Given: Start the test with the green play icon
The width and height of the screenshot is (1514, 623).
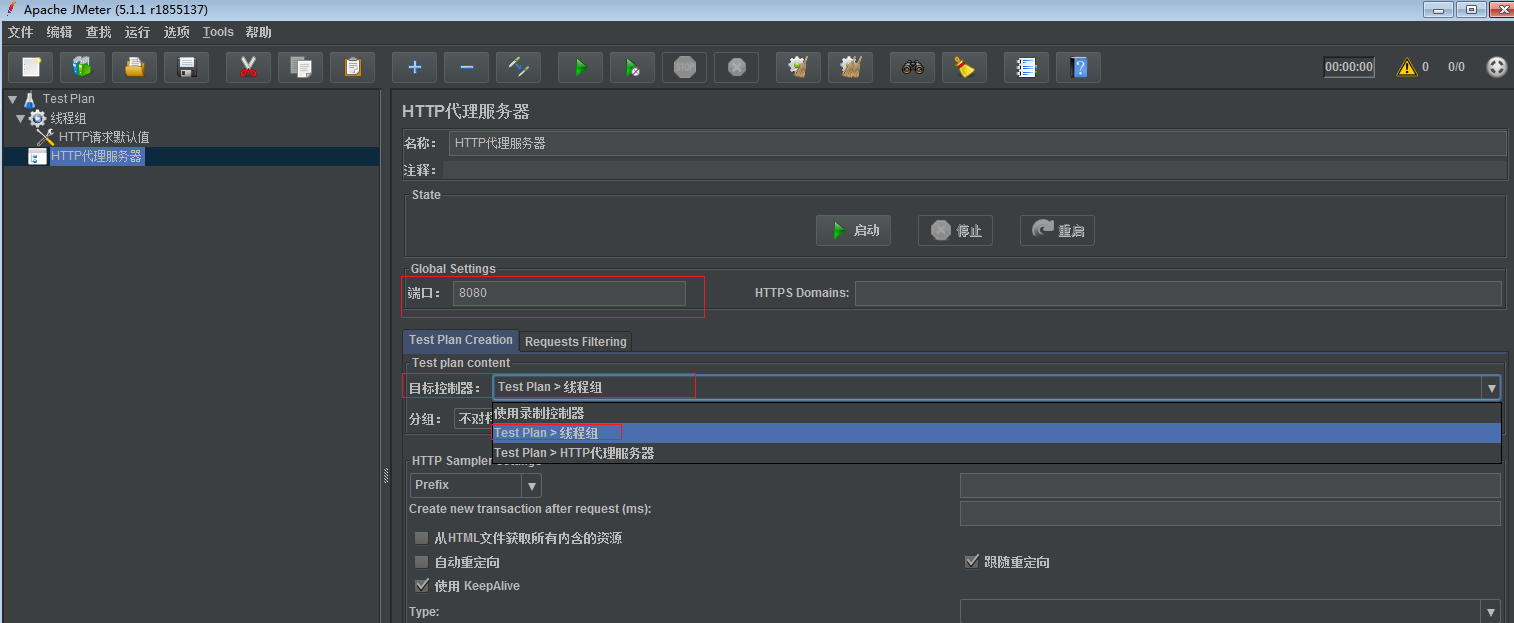Looking at the screenshot, I should pyautogui.click(x=581, y=67).
